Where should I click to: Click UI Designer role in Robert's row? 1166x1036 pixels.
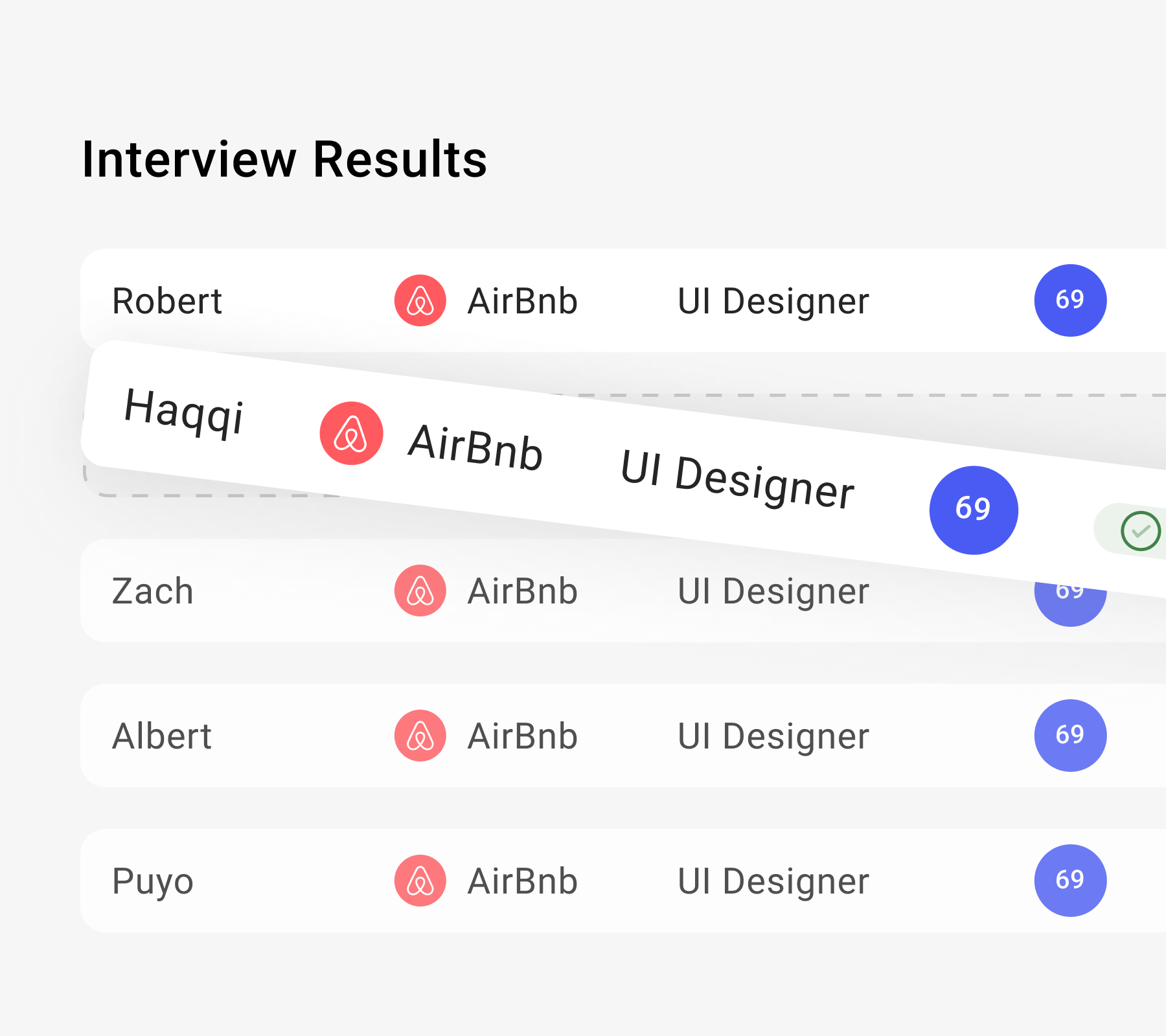[x=773, y=302]
